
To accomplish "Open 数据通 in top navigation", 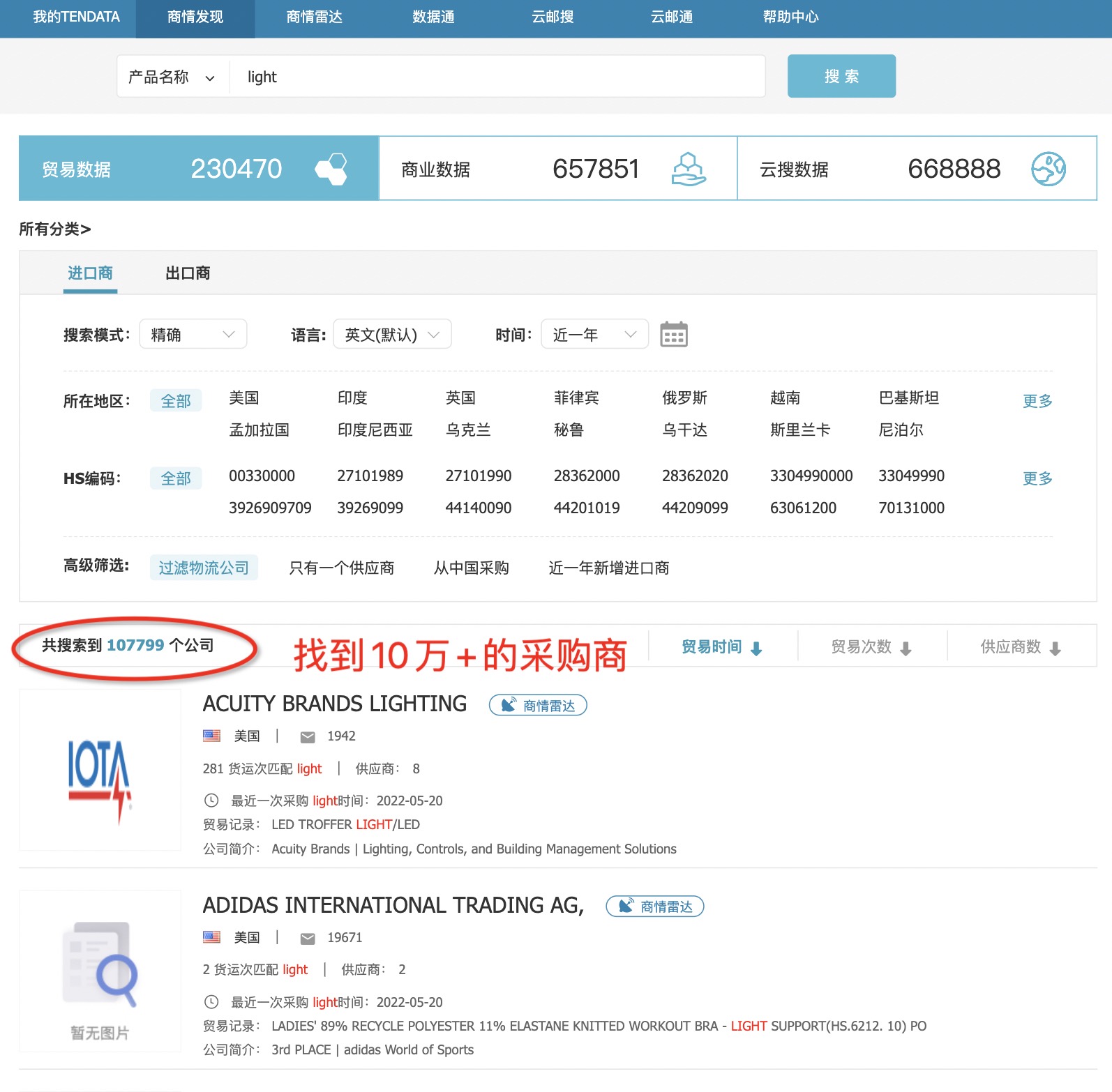I will tap(433, 17).
